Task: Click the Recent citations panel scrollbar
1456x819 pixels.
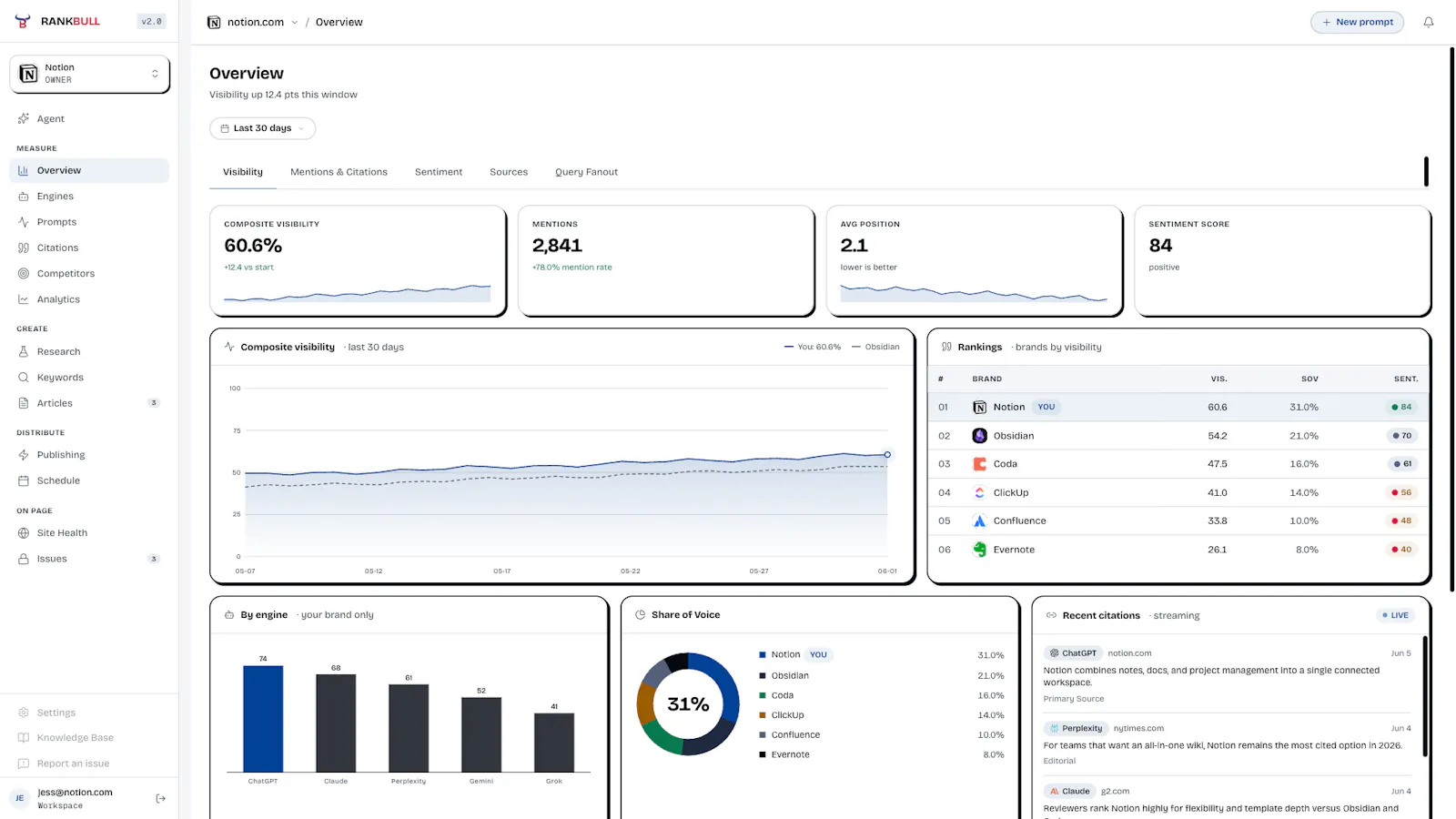Action: click(1425, 696)
